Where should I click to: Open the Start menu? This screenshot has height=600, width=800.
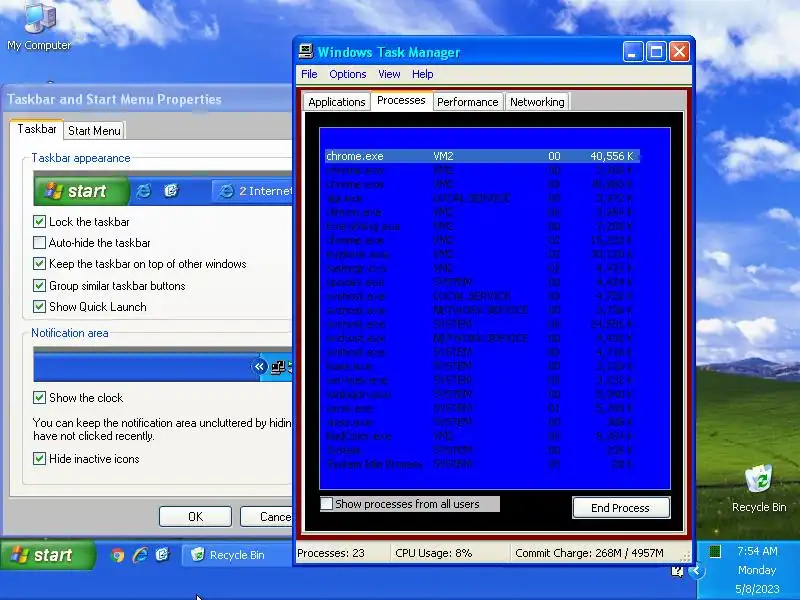pyautogui.click(x=48, y=555)
